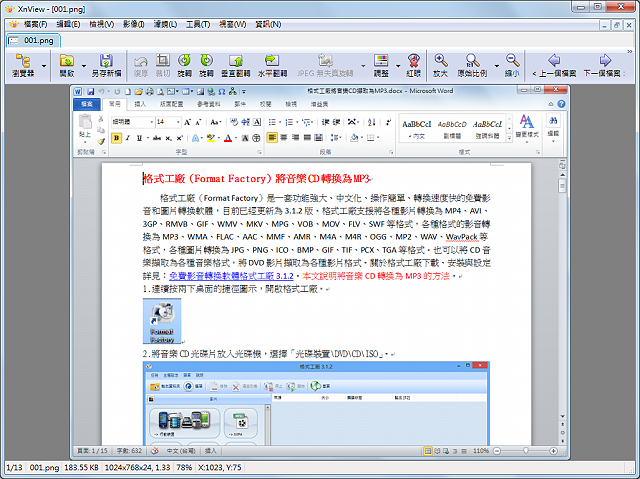Click the 裁切 crop toolbar icon
The width and height of the screenshot is (640, 479).
(x=162, y=65)
